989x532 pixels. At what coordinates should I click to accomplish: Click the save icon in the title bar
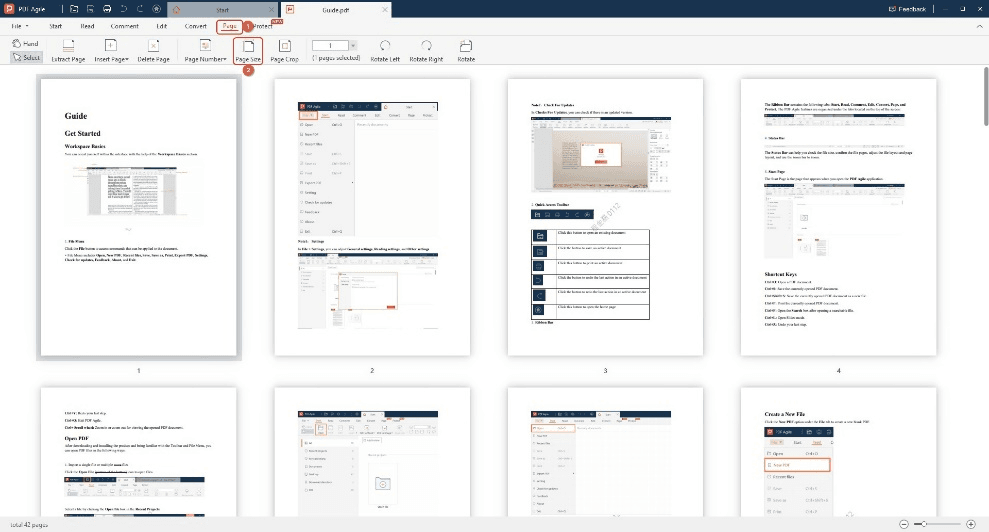tap(91, 9)
